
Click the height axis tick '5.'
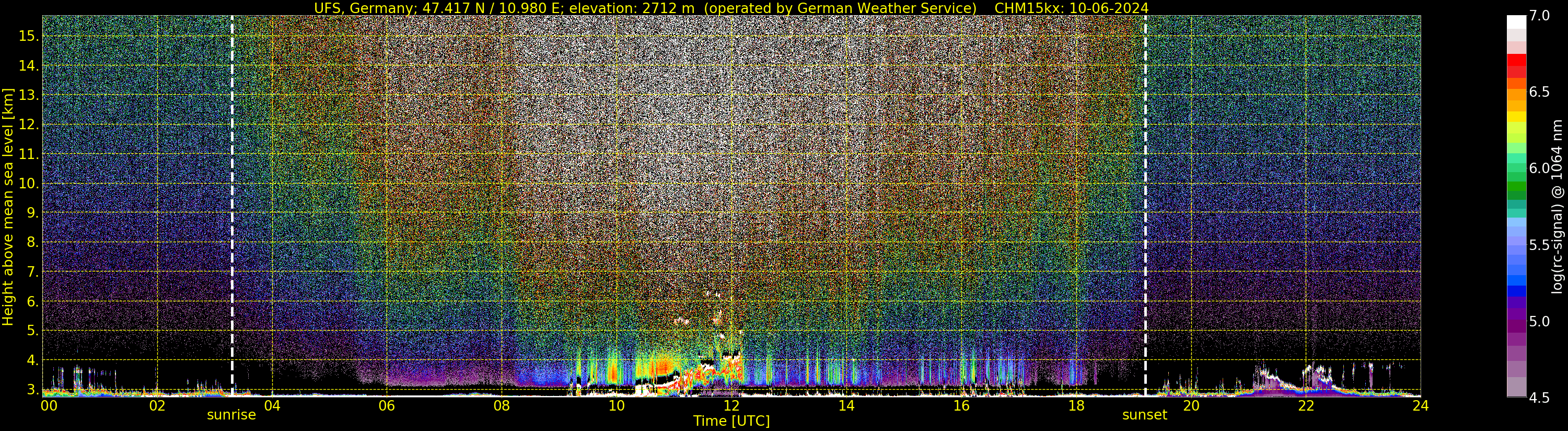tap(32, 331)
